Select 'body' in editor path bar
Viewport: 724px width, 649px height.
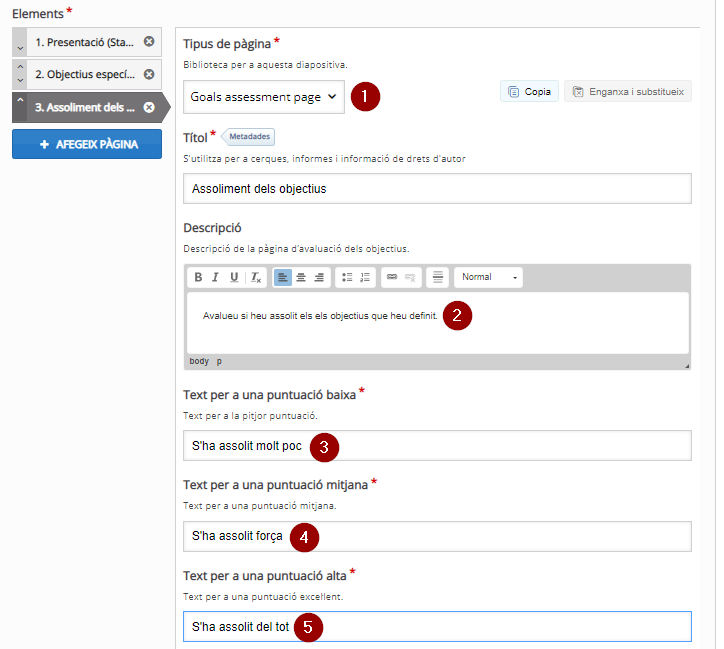199,361
